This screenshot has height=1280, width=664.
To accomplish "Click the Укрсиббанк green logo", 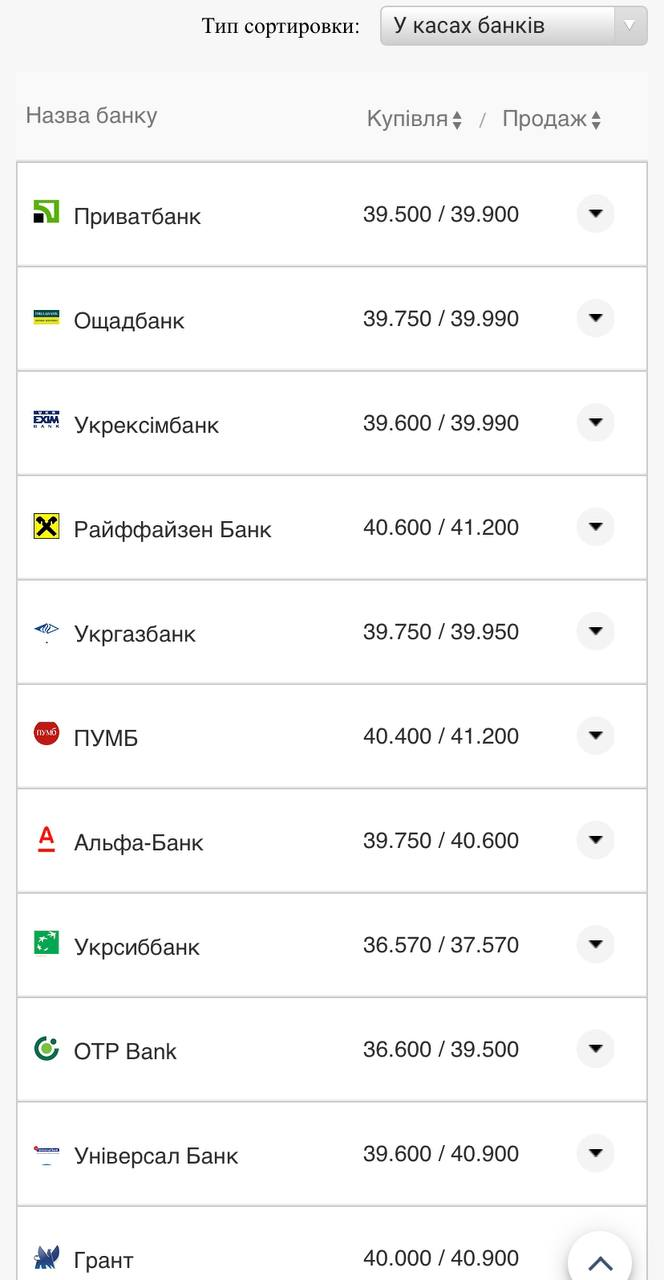I will (x=46, y=943).
